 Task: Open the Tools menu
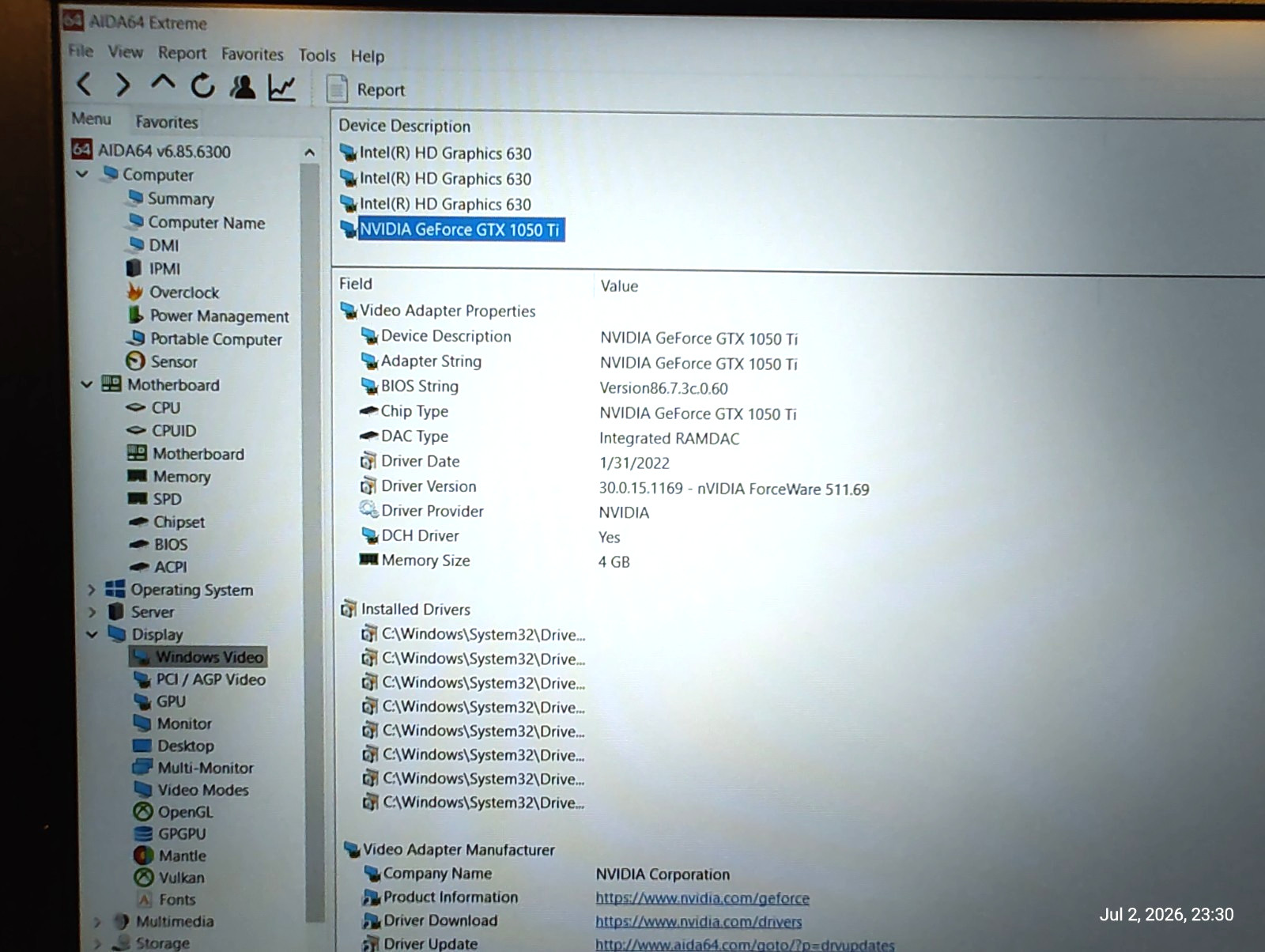pos(317,55)
